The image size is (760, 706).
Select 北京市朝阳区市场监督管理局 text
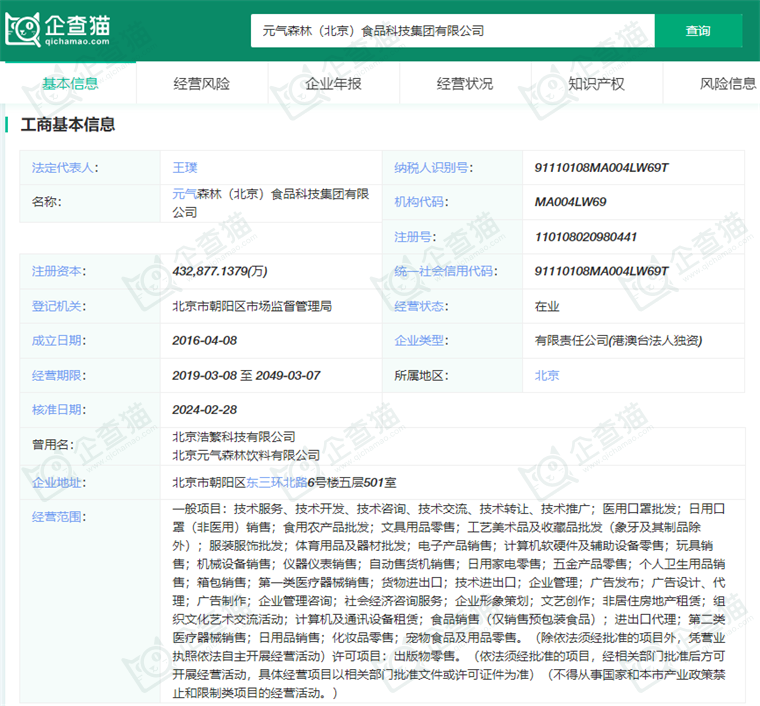click(252, 306)
